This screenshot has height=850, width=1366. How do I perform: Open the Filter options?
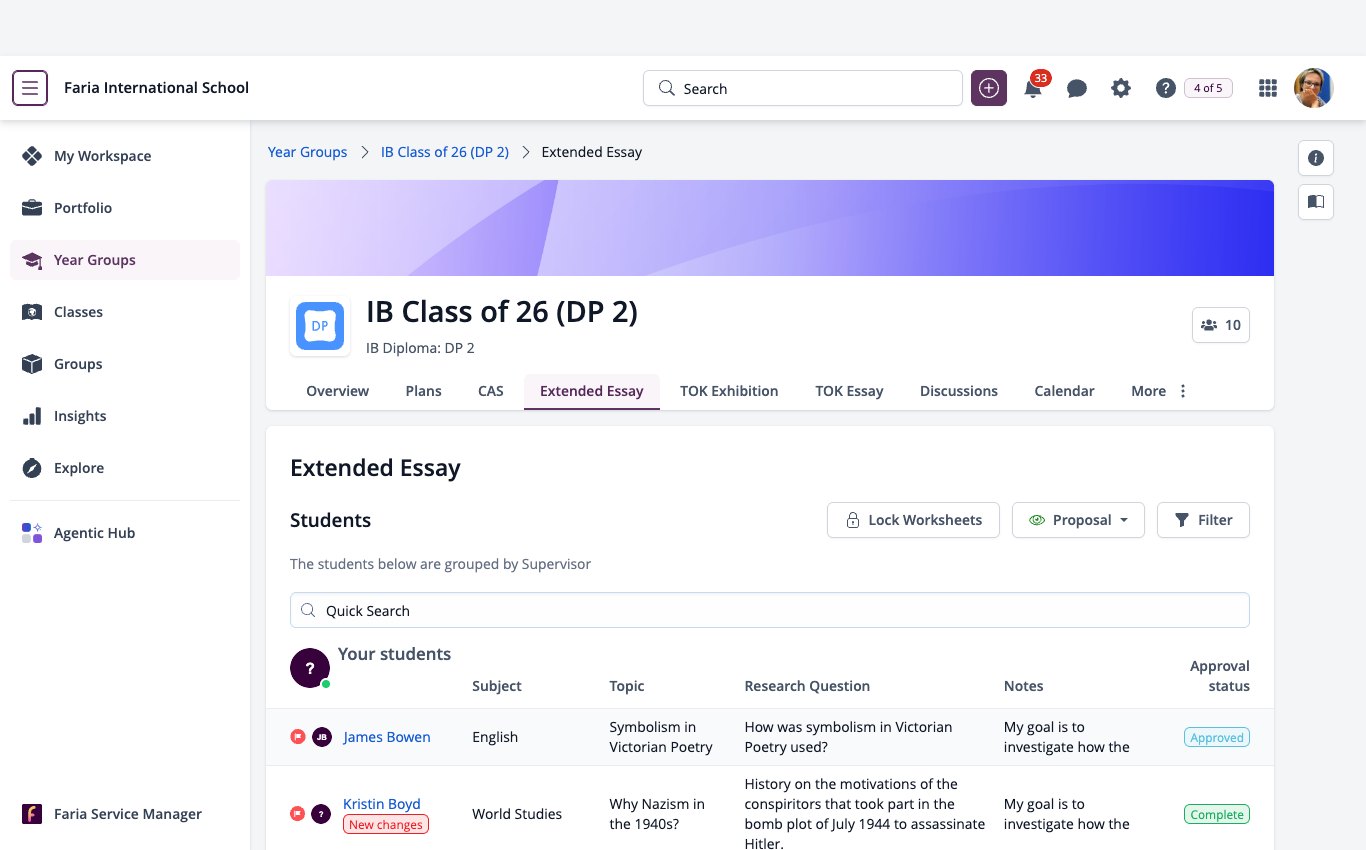click(1203, 520)
